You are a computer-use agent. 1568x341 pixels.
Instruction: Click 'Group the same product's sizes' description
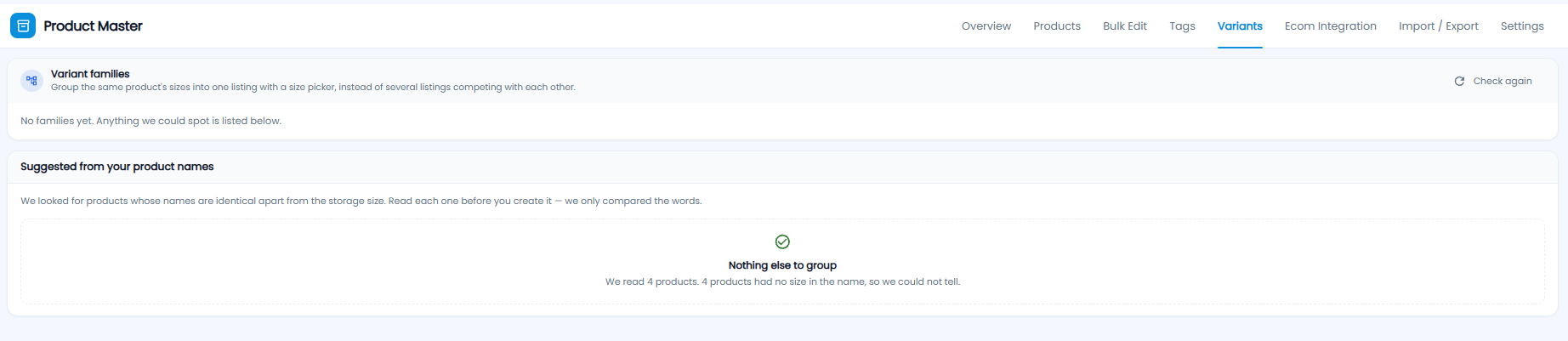tap(313, 88)
